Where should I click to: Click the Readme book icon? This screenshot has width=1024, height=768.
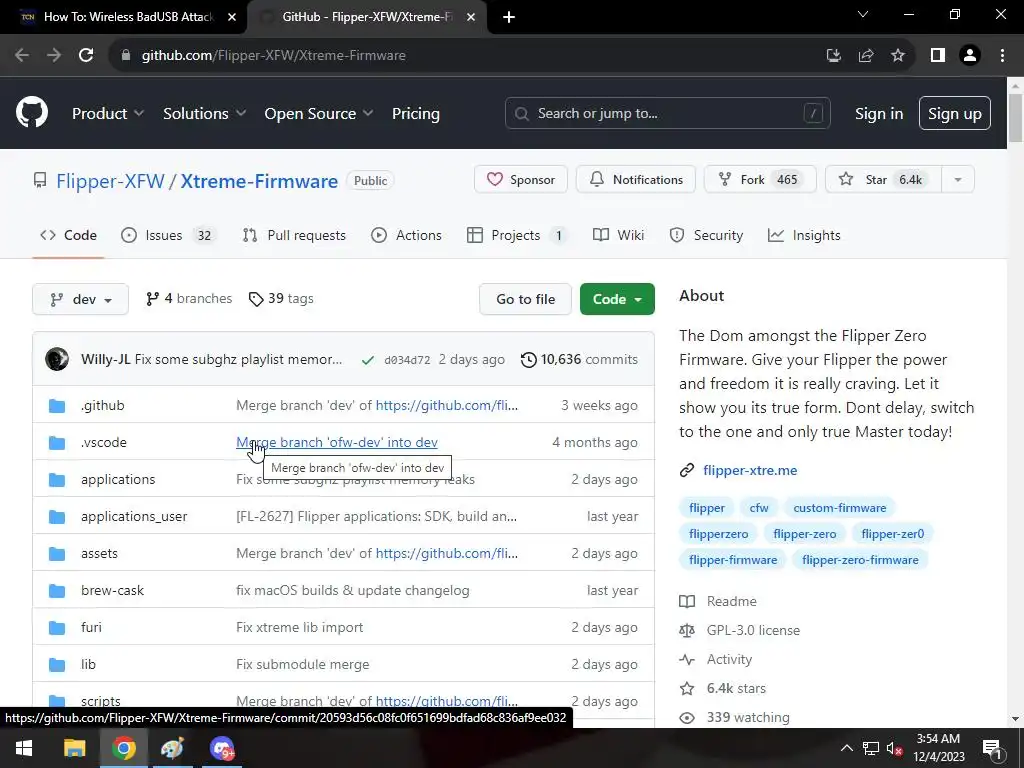pos(687,601)
